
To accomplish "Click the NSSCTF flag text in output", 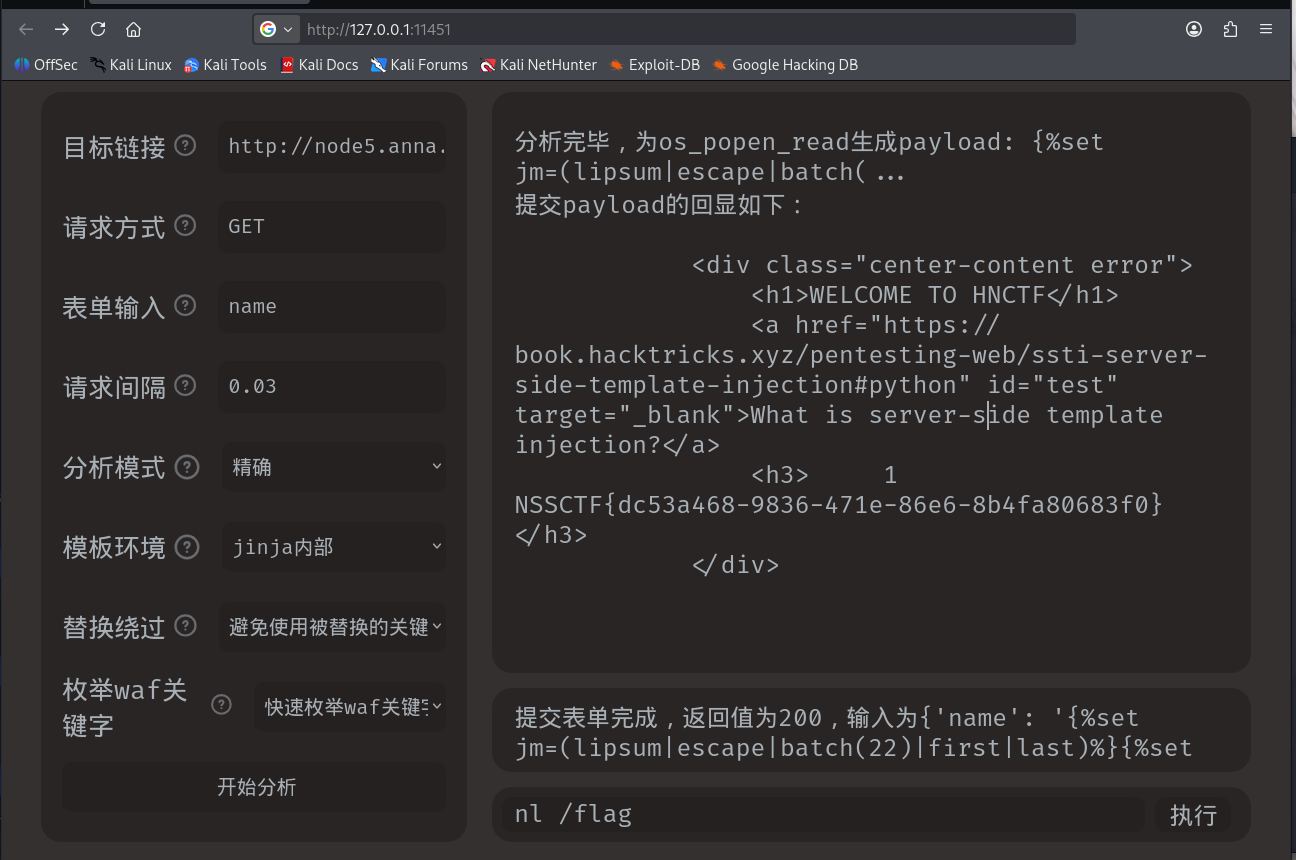I will coord(839,505).
